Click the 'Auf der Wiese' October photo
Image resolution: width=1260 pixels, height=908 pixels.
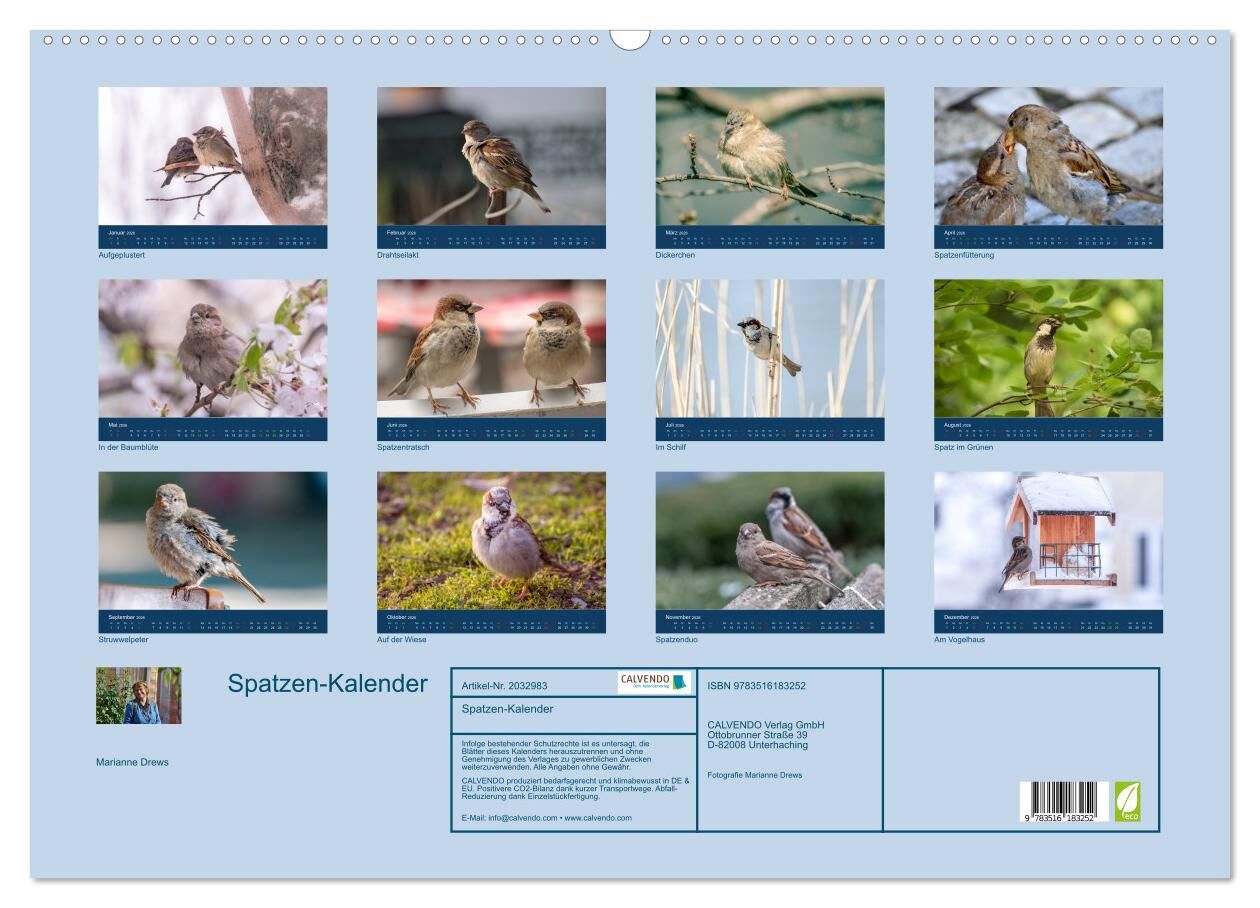491,541
